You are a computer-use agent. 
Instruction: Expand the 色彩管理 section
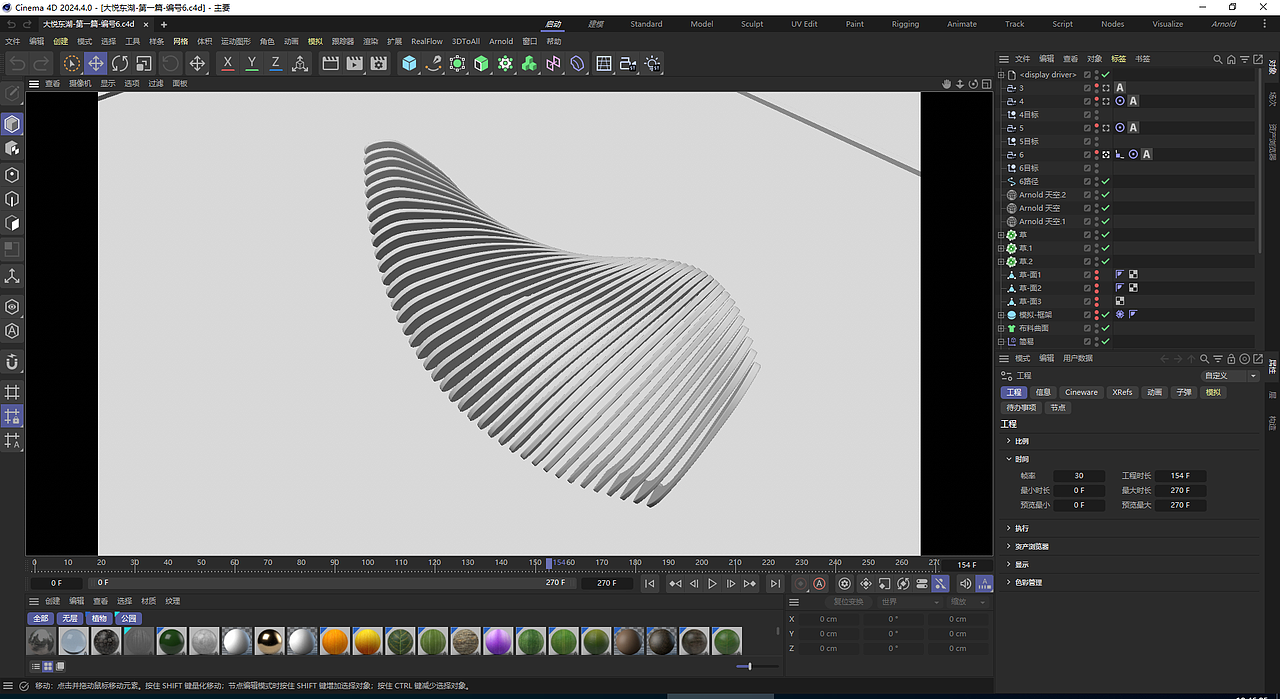[x=1008, y=582]
